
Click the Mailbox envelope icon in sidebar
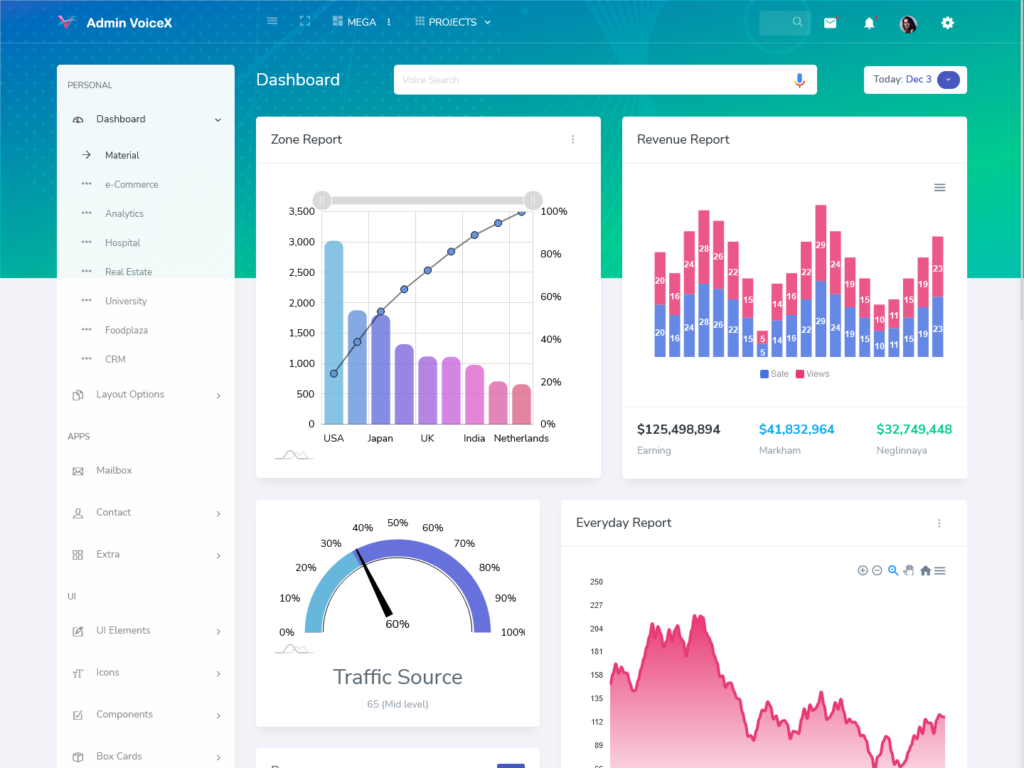pos(78,471)
